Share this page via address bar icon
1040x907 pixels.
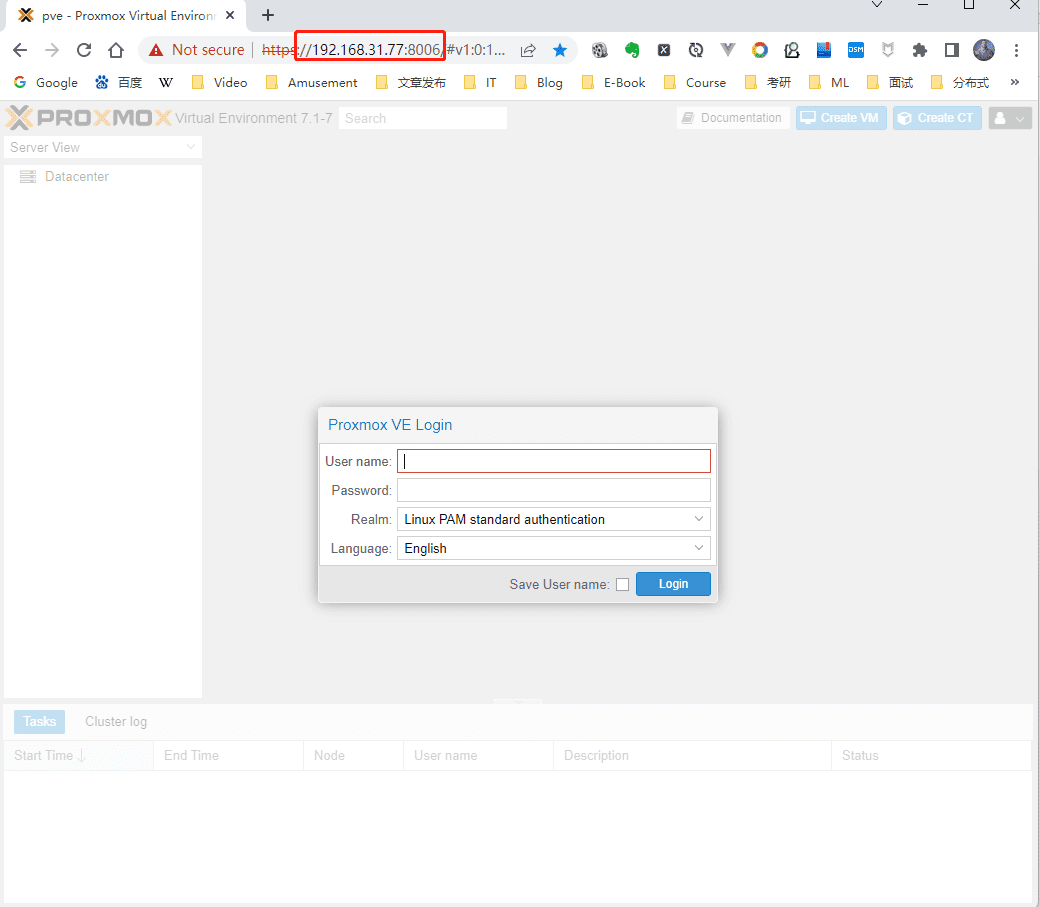(x=528, y=50)
